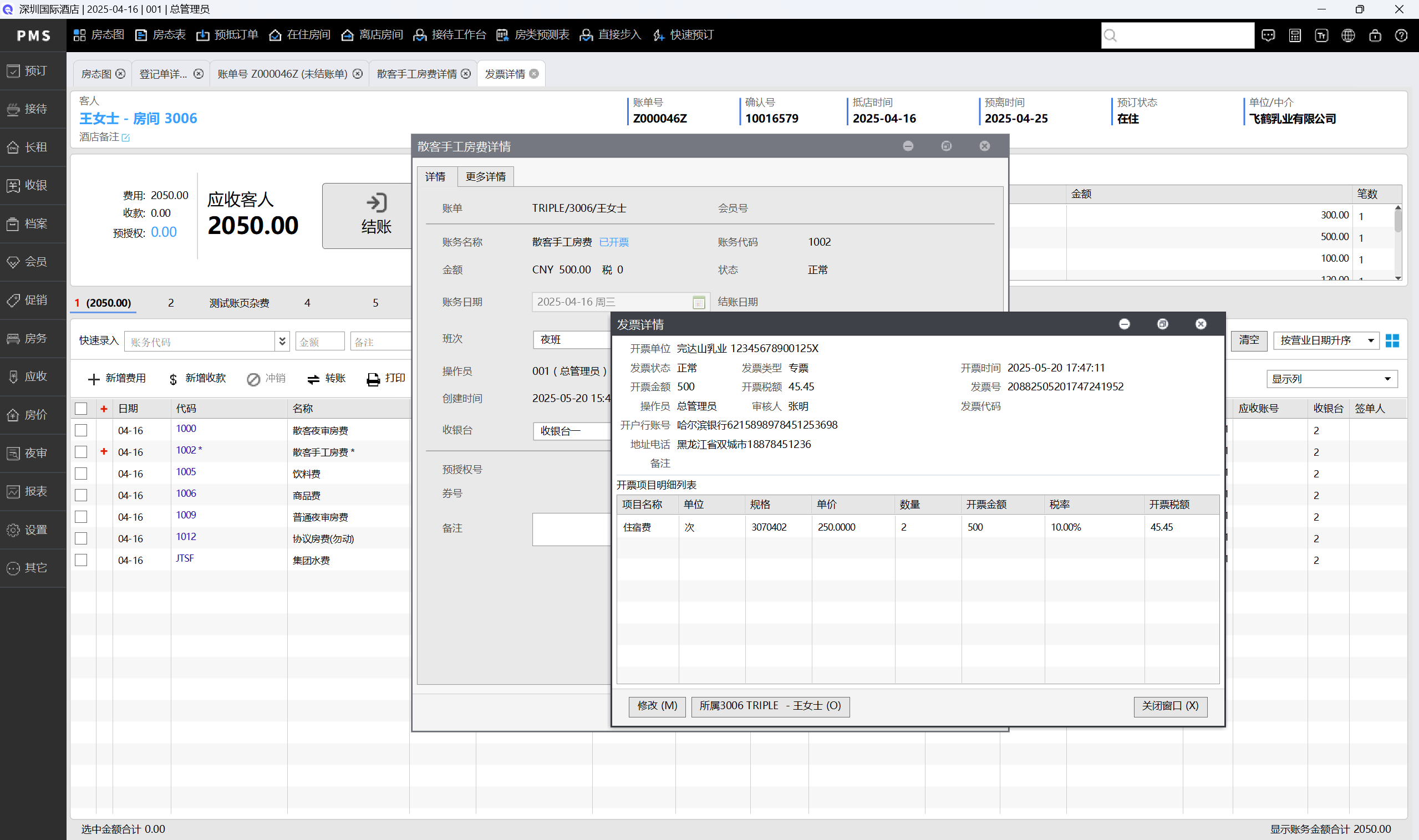Screen dimensions: 1419x840
Task: Click 关闭窗口 (X) button
Action: pyautogui.click(x=1170, y=706)
